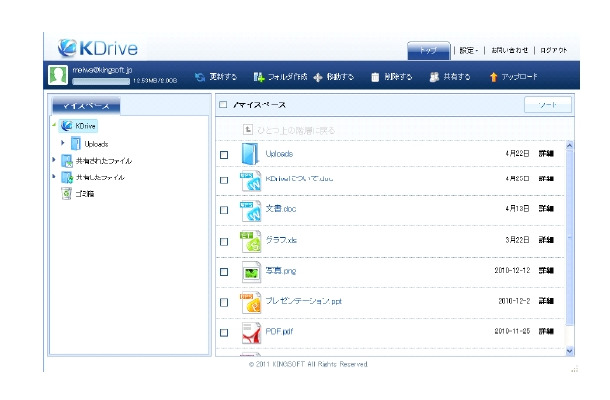The image size is (610, 400).
Task: Click 詳細 for the Uploads row
Action: pyautogui.click(x=546, y=154)
